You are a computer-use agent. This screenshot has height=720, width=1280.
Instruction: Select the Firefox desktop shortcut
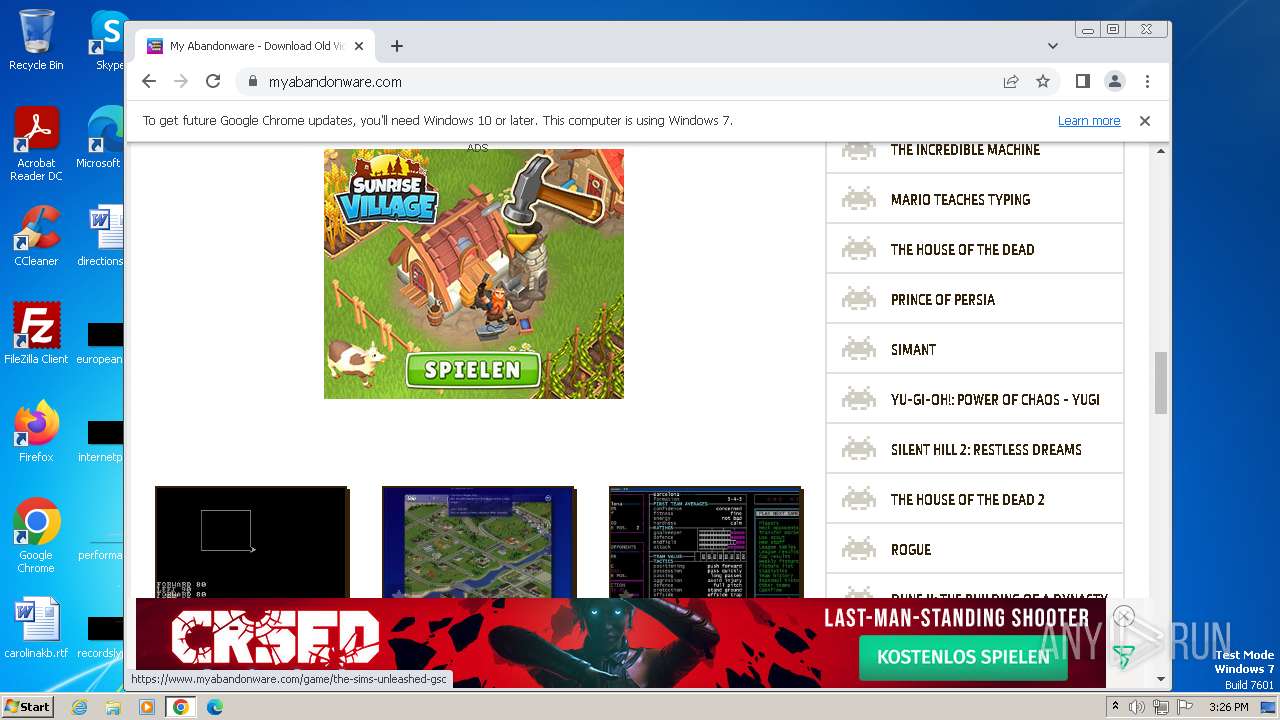click(36, 431)
